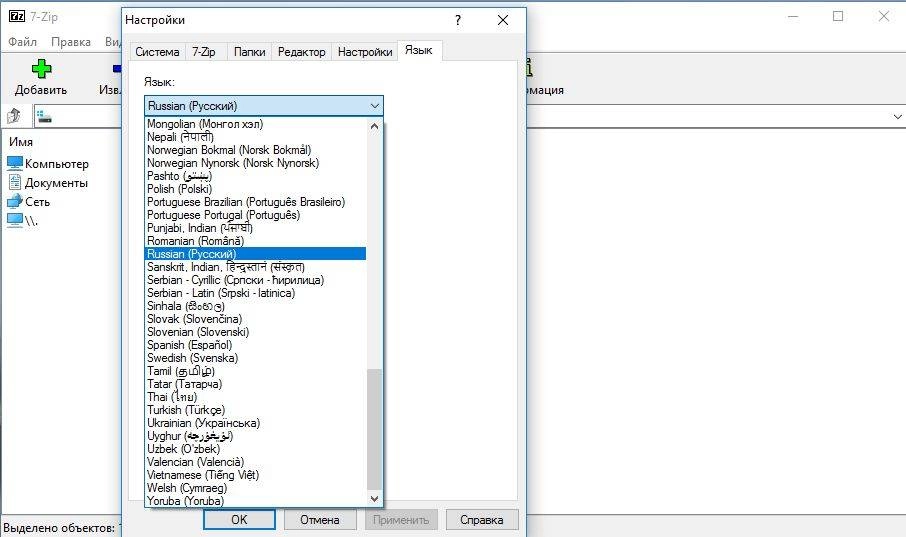Viewport: 906px width, 537px height.
Task: Click the Применить button
Action: [400, 520]
